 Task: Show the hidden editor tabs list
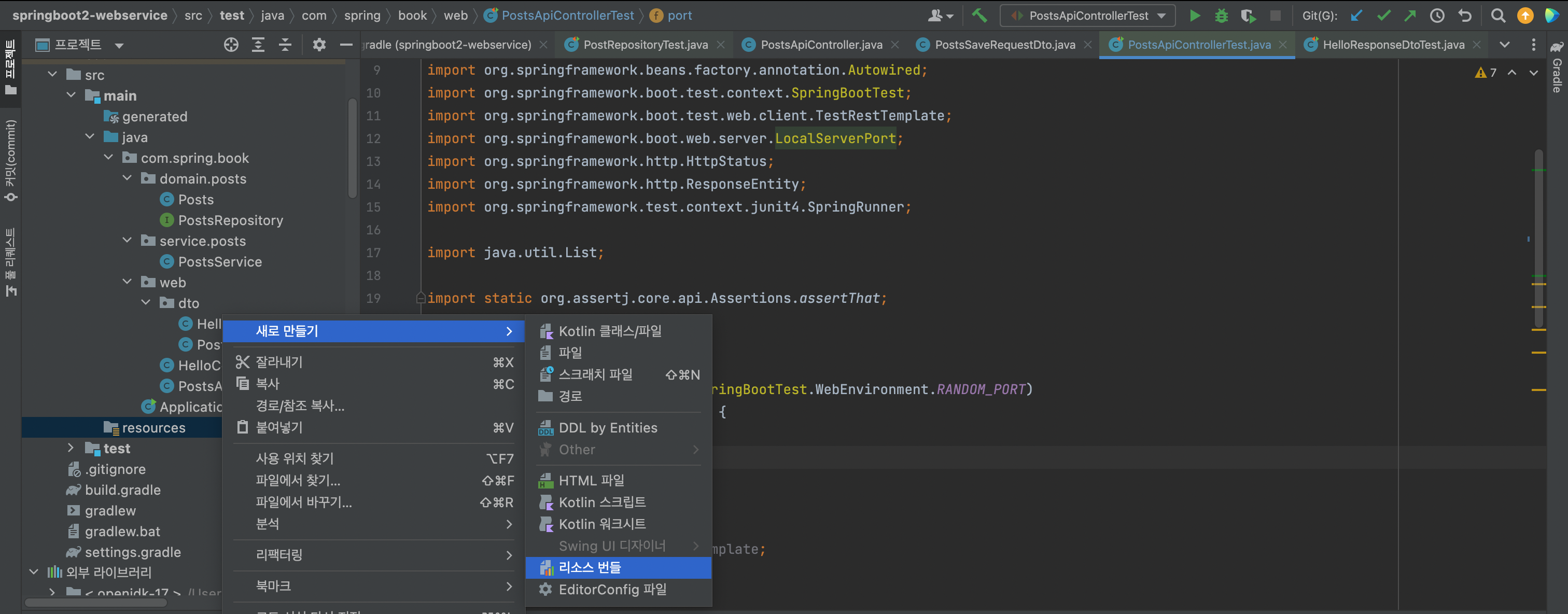pos(1504,45)
